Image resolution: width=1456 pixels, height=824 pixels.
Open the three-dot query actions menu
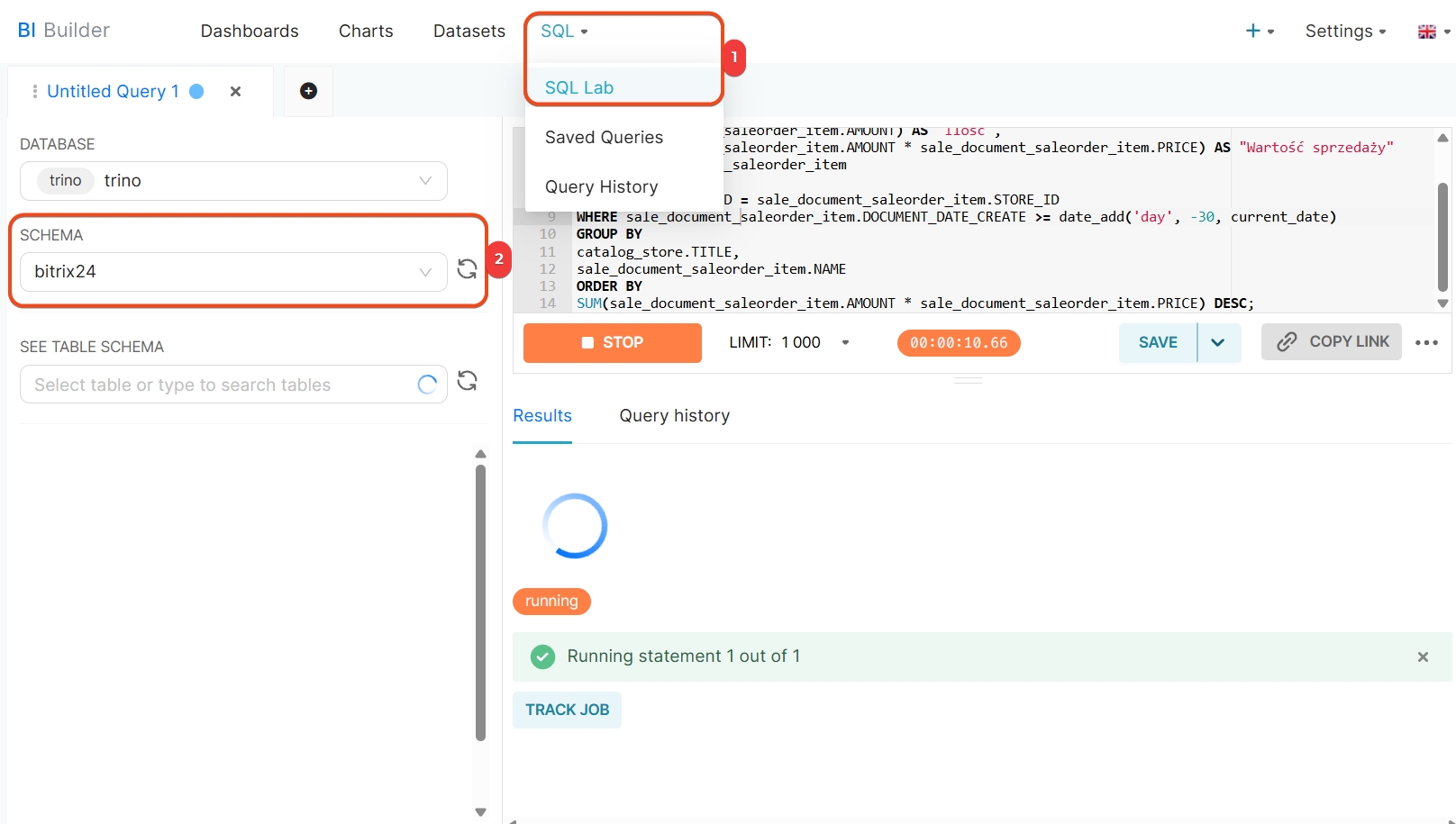(x=1426, y=342)
